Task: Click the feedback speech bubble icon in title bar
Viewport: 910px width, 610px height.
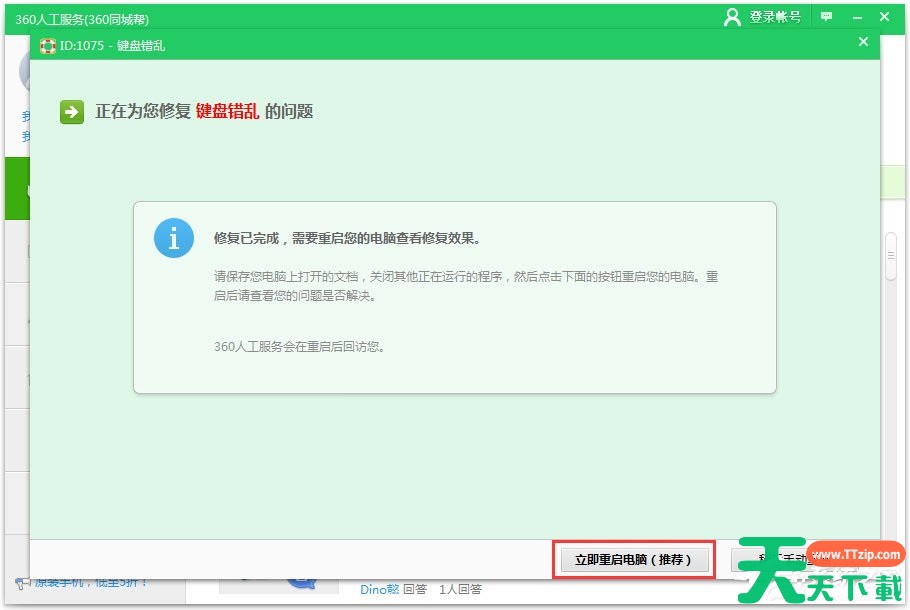Action: point(826,17)
